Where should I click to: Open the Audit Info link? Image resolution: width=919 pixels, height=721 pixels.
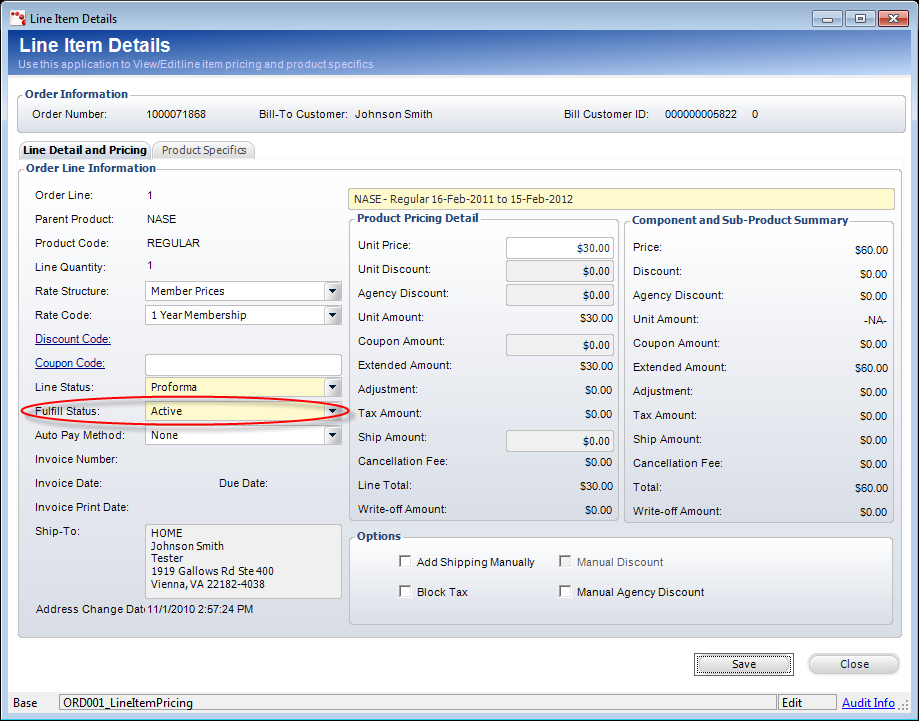[868, 703]
